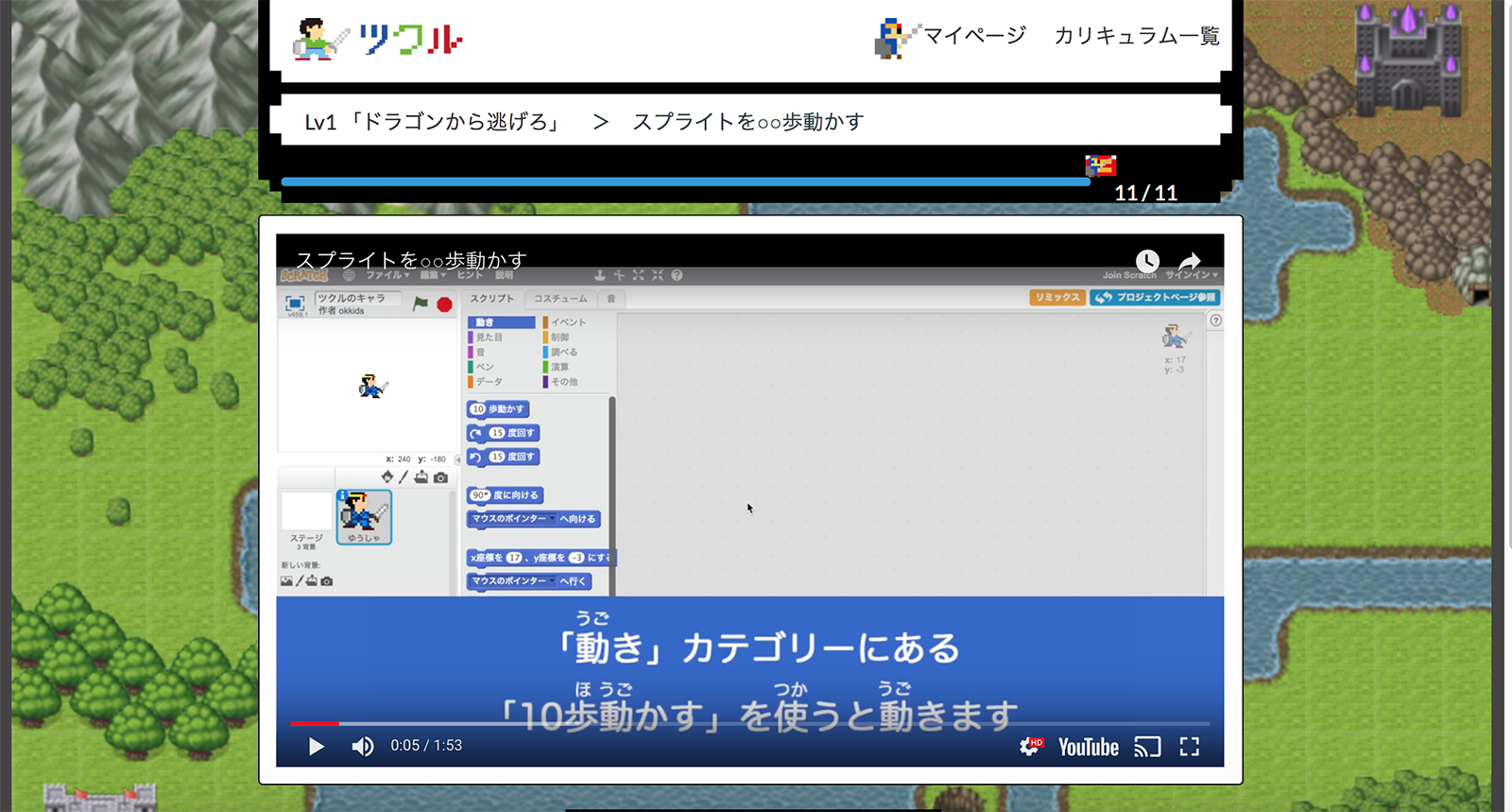
Task: Click the counterclockwise 15度回す block
Action: [504, 457]
